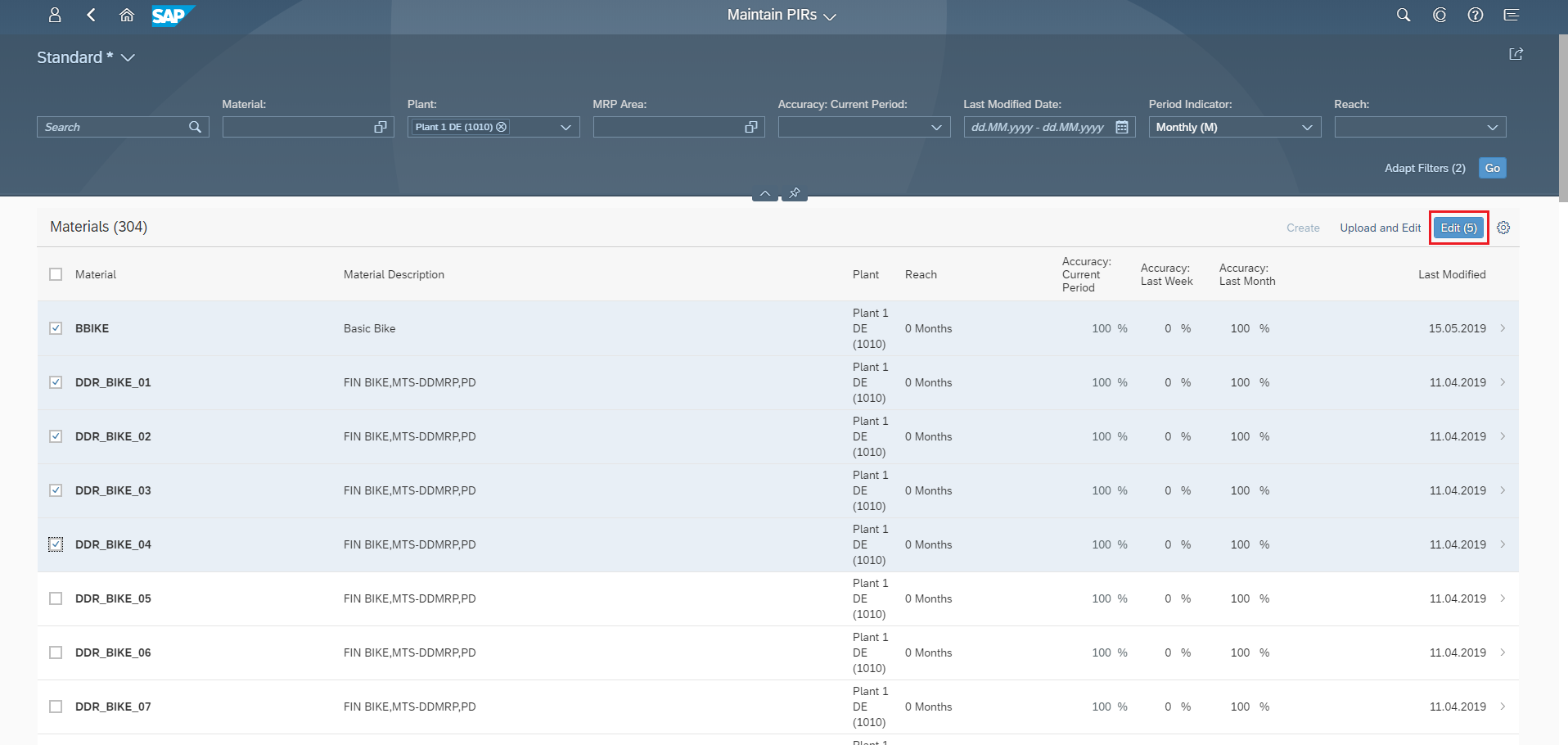Click the SAP logo
The width and height of the screenshot is (1568, 745).
click(173, 16)
